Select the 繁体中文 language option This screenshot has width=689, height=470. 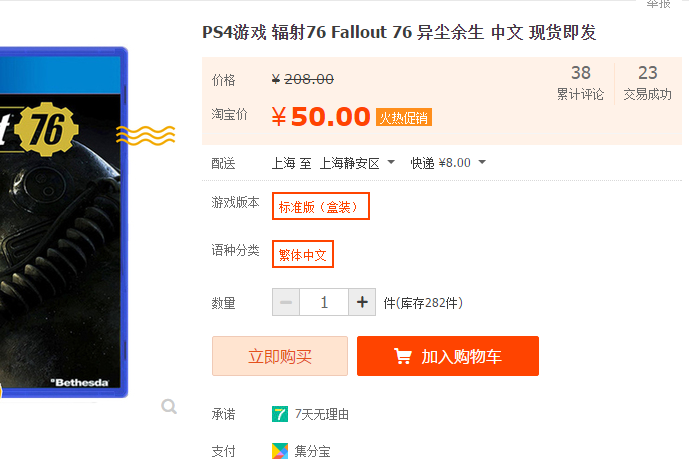click(303, 254)
